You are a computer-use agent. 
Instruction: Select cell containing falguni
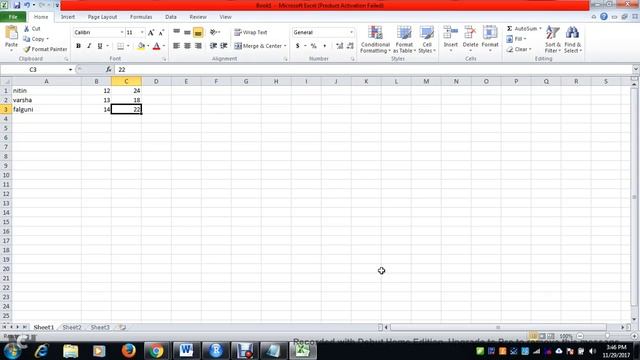47,109
